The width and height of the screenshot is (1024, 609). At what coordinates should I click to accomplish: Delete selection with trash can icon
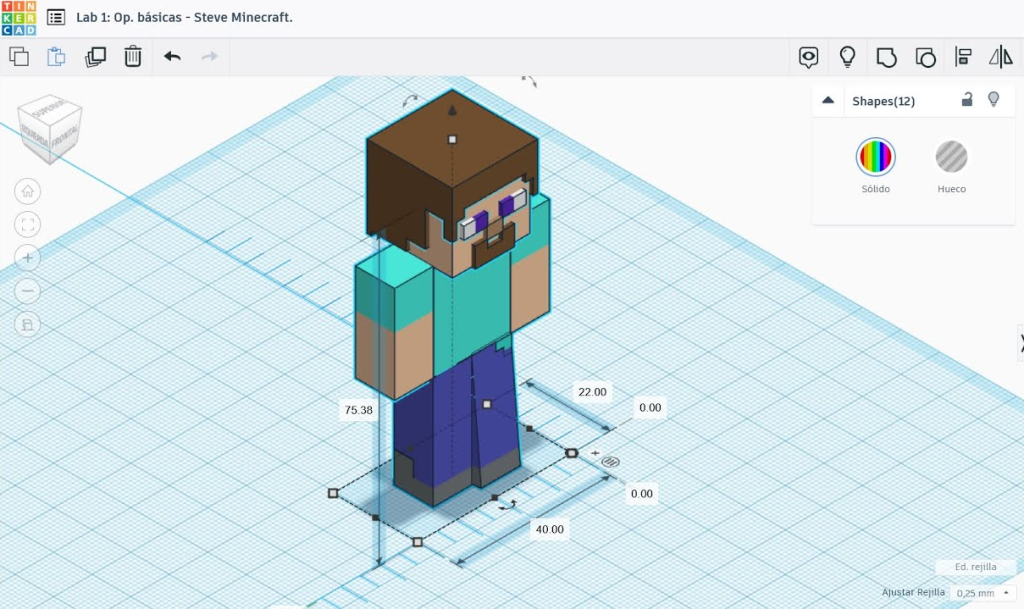(133, 57)
